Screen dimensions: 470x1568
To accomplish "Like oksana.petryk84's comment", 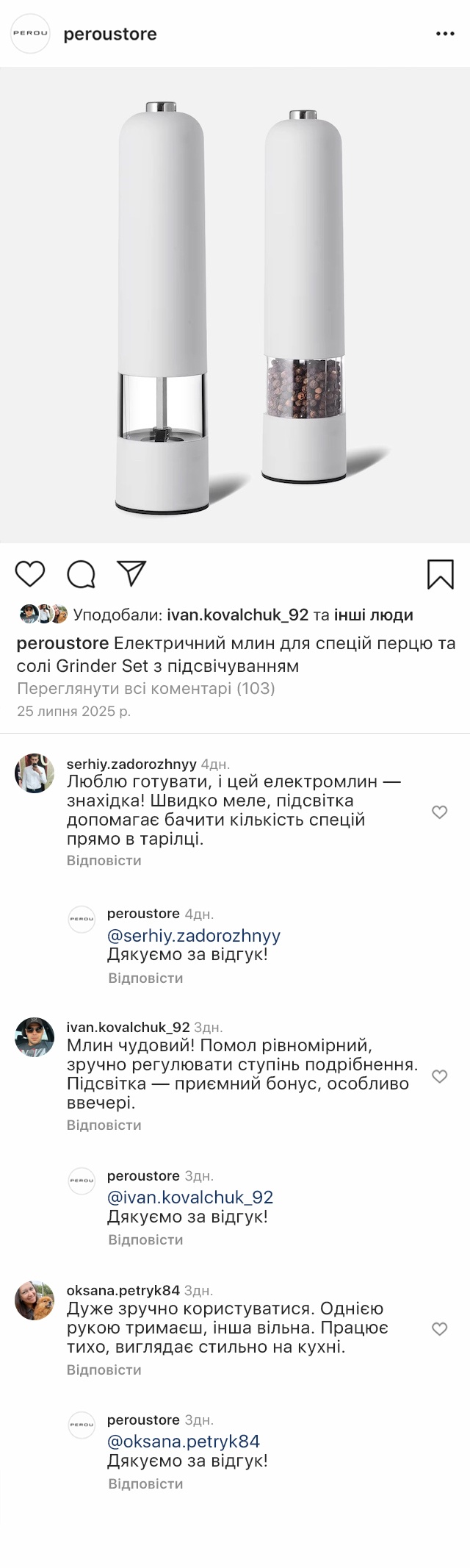I will (x=439, y=1328).
